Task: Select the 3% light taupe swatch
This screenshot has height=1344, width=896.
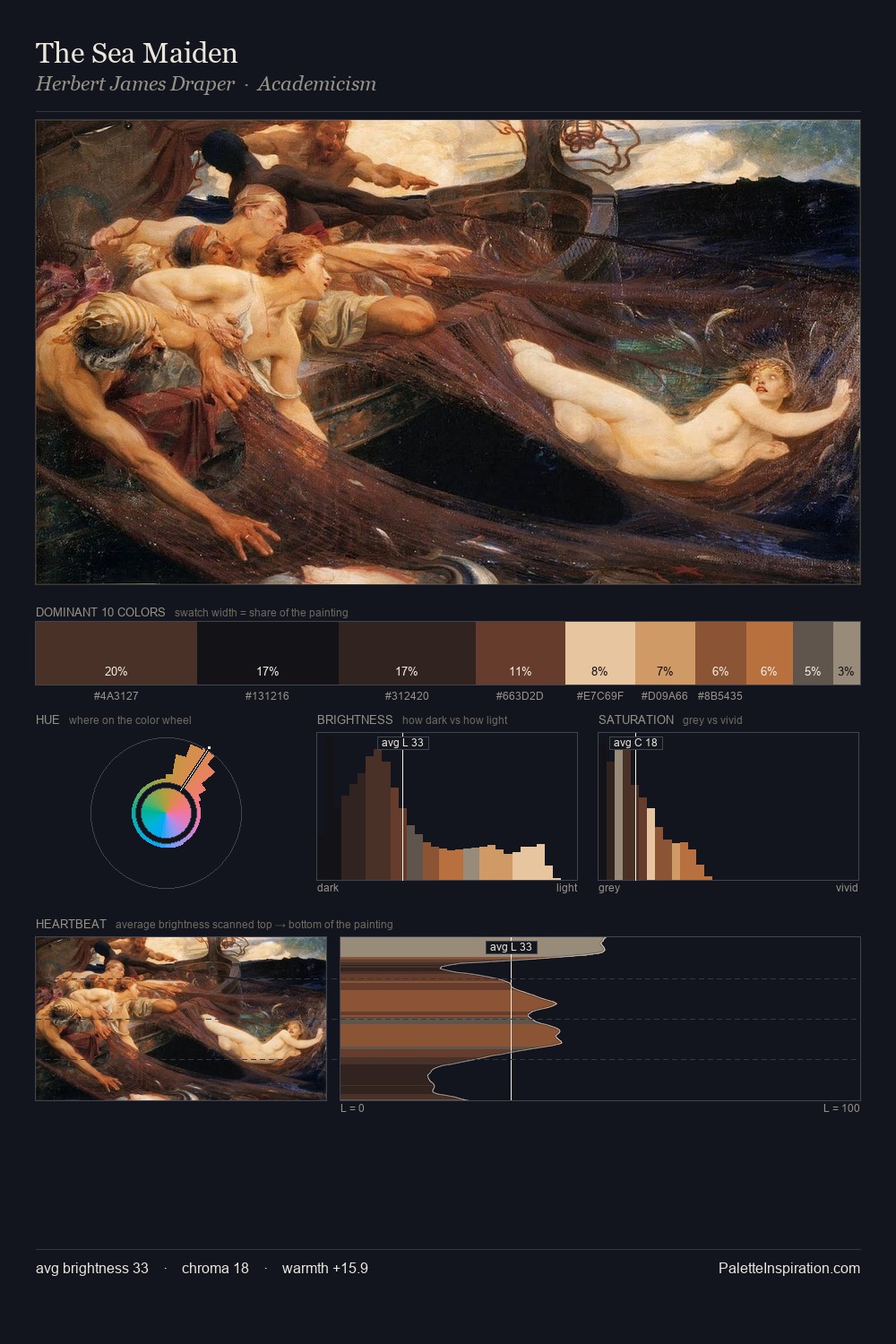Action: tap(847, 653)
